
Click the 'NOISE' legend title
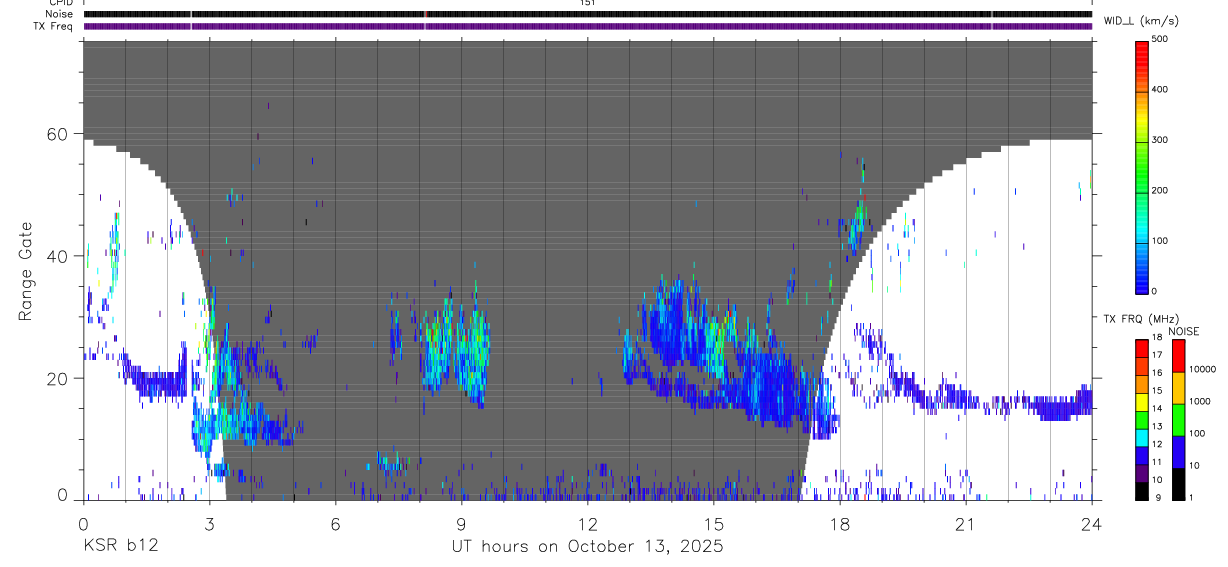coord(1183,331)
